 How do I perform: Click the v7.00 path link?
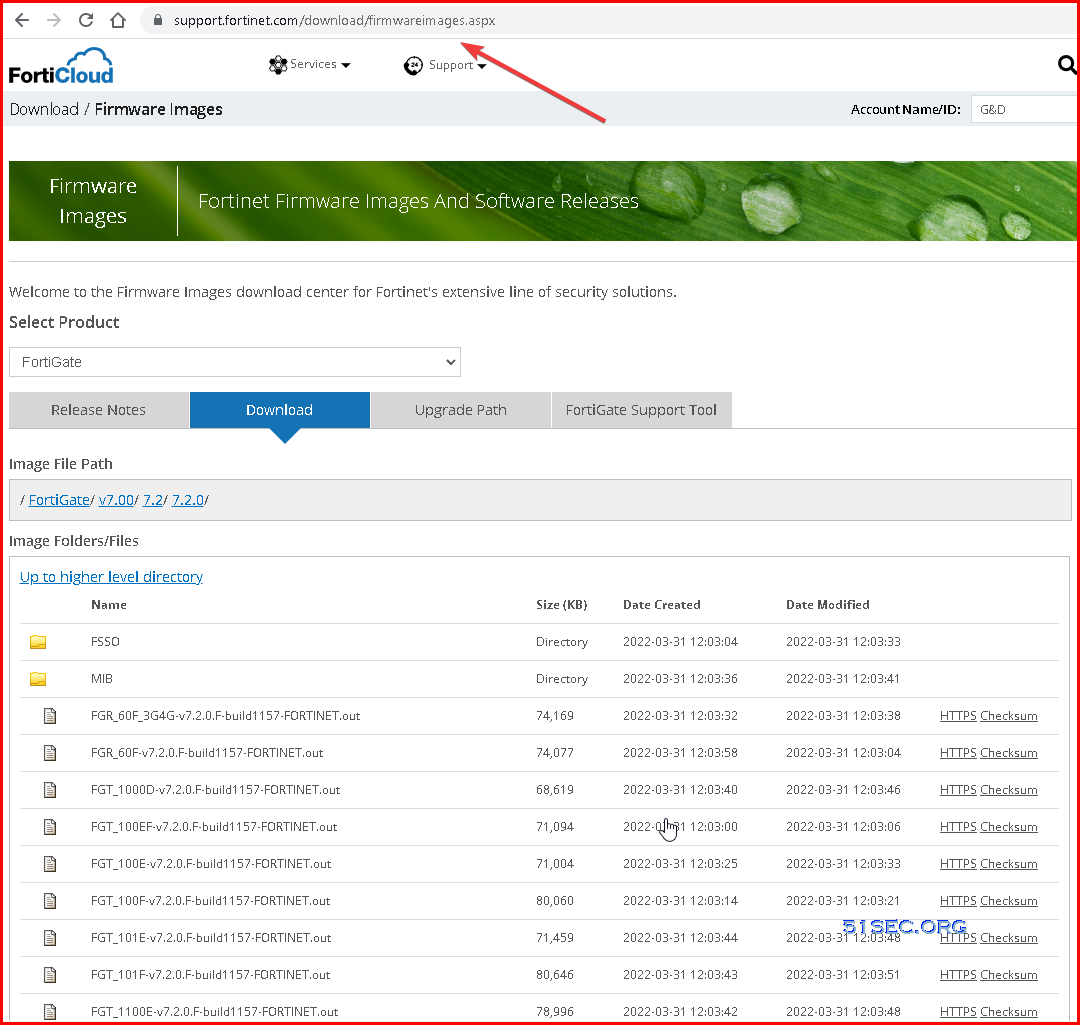tap(116, 500)
